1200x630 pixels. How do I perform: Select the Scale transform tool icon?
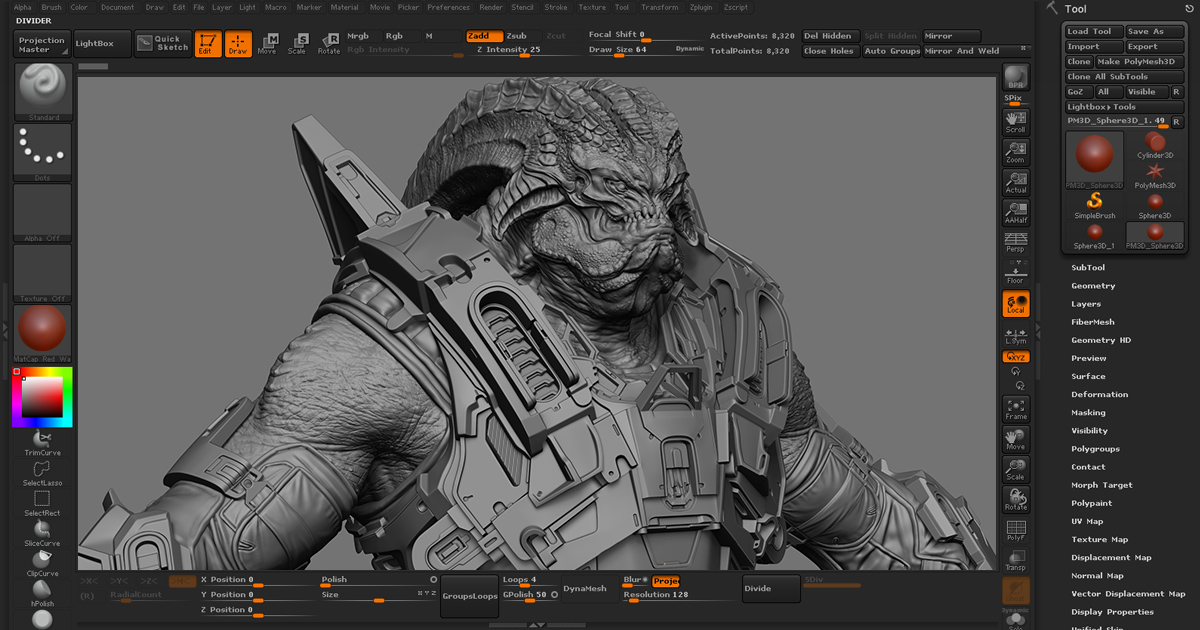[x=297, y=43]
